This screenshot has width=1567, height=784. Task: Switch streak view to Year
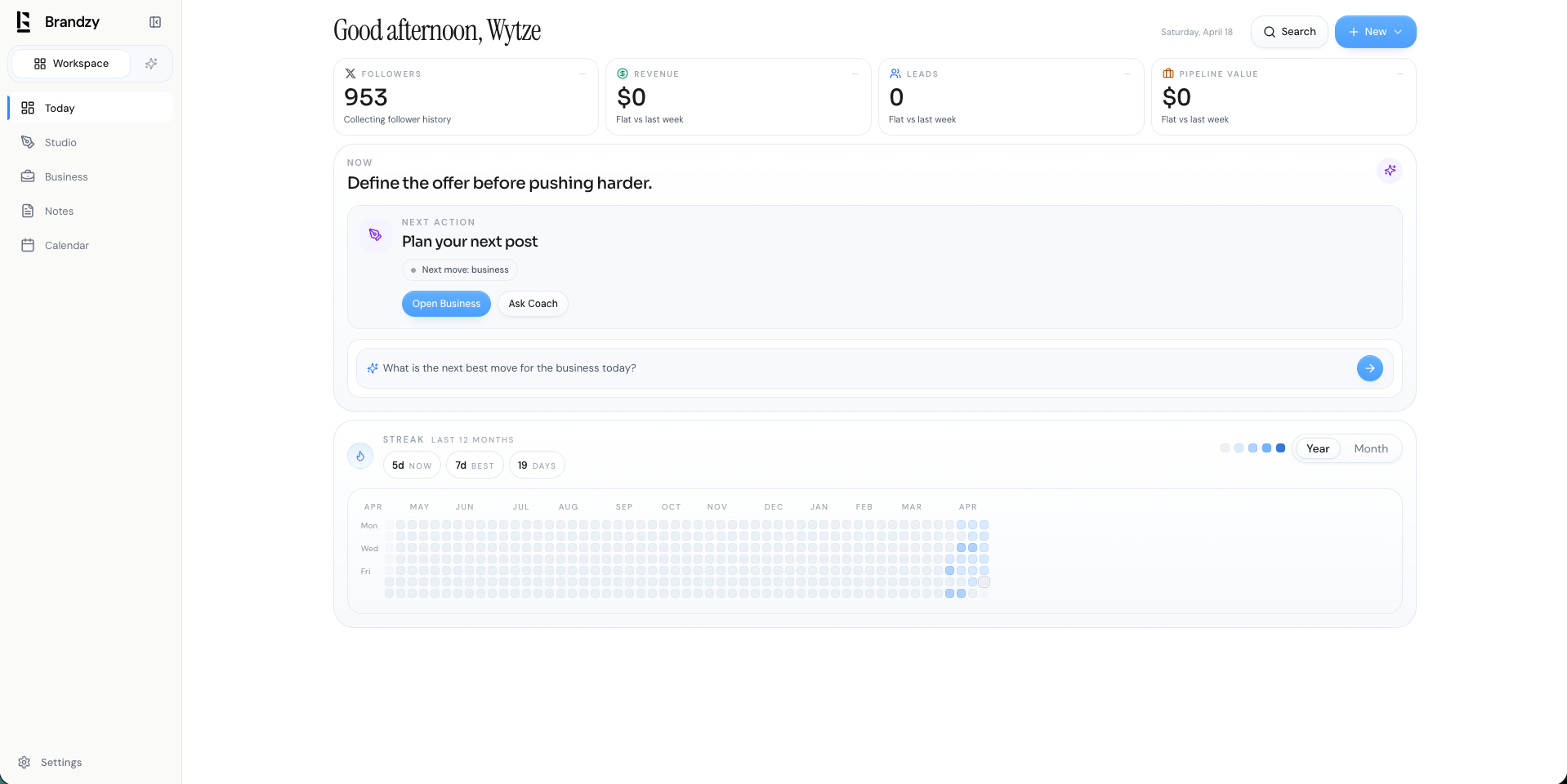1317,448
